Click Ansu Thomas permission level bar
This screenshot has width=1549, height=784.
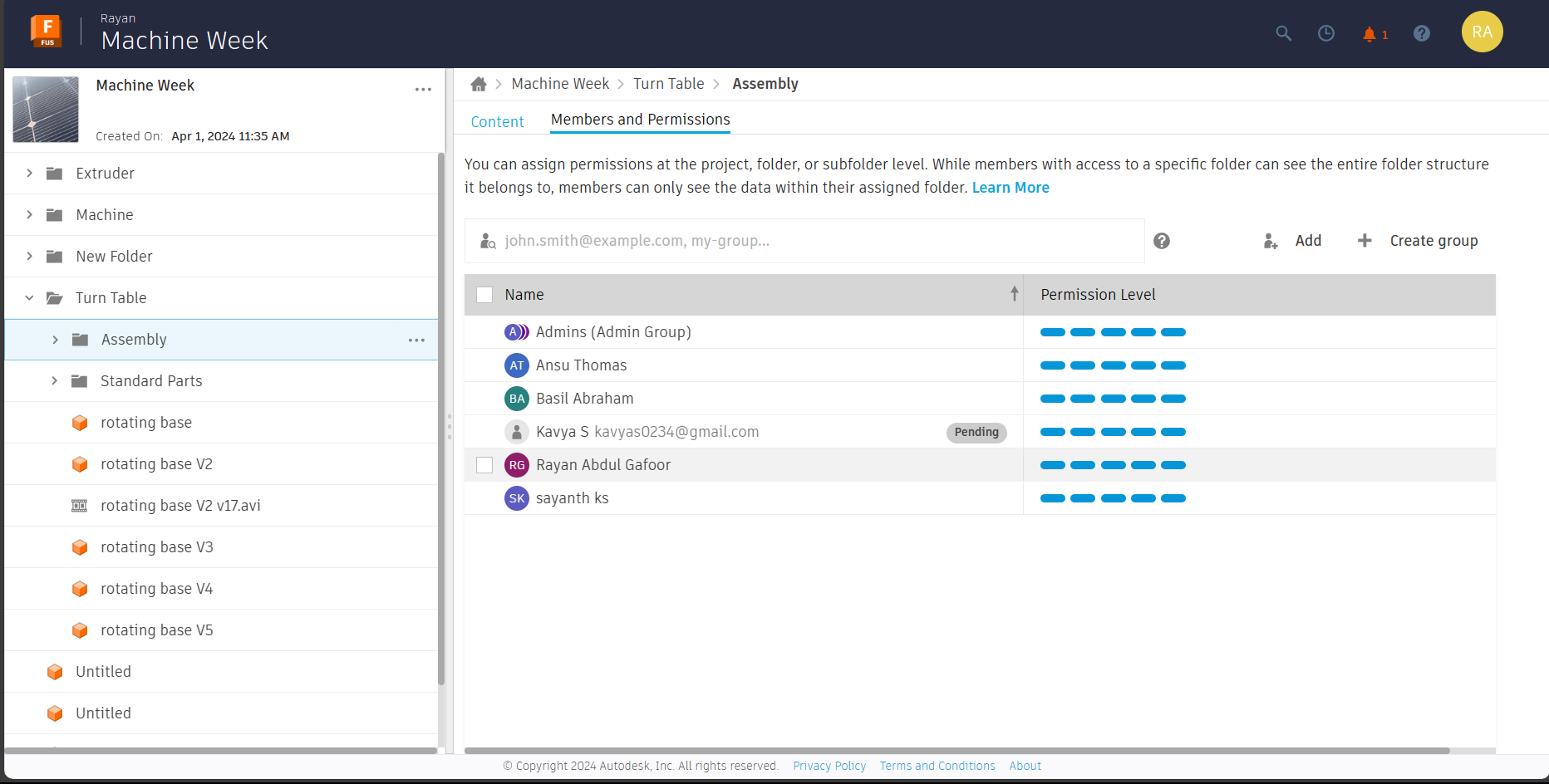point(1113,365)
